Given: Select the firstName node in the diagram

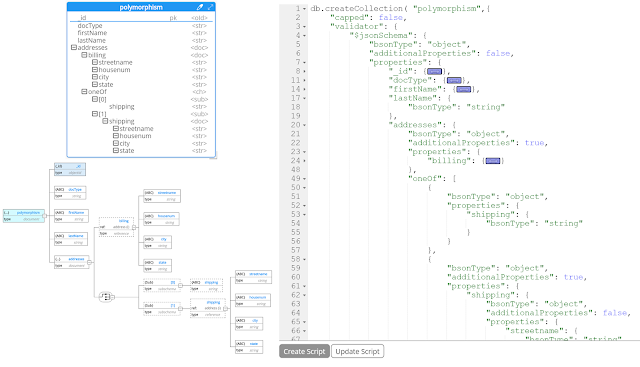Looking at the screenshot, I should 71,216.
